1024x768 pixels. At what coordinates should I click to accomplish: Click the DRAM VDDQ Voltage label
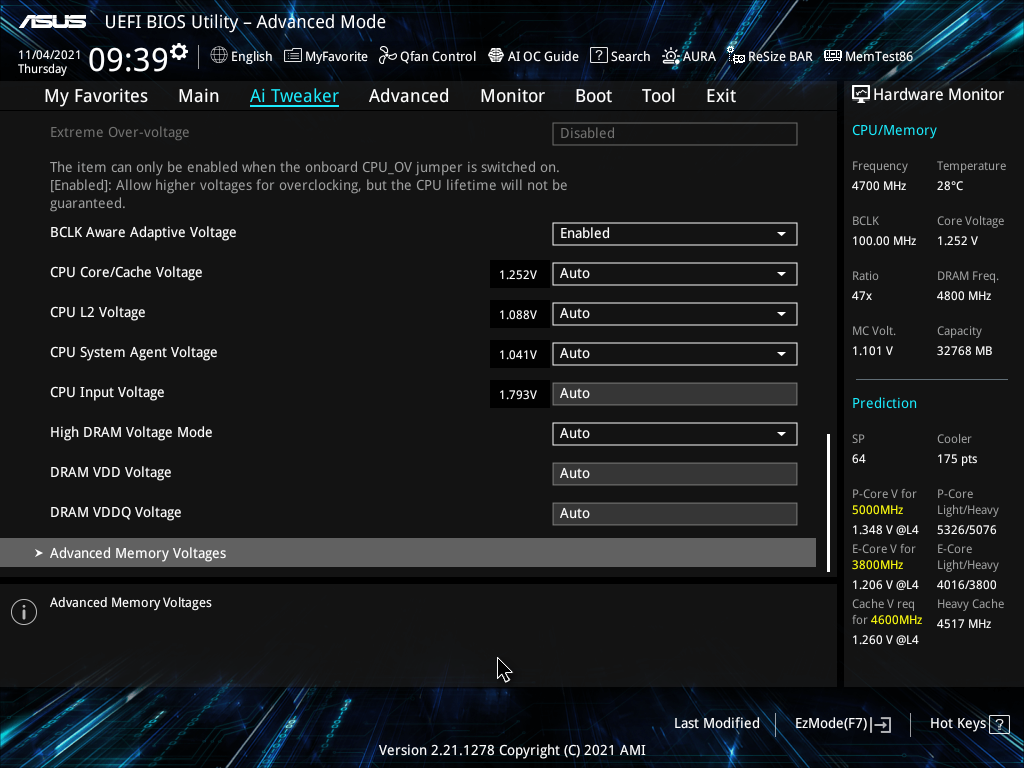(116, 513)
